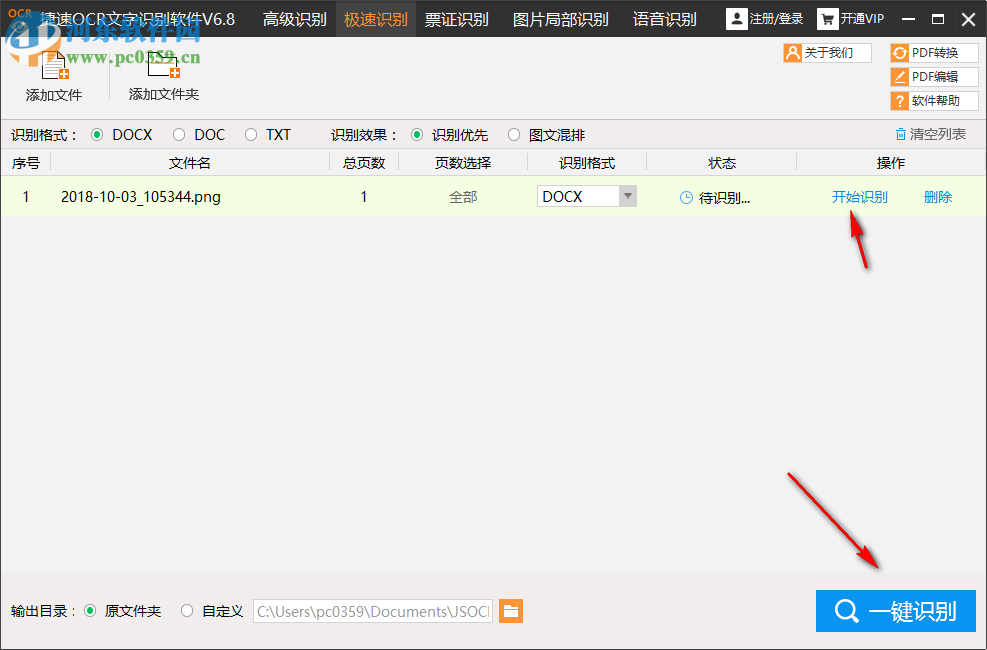Viewport: 987px width, 650px height.
Task: Click the 清空列表 trash icon
Action: [x=902, y=134]
